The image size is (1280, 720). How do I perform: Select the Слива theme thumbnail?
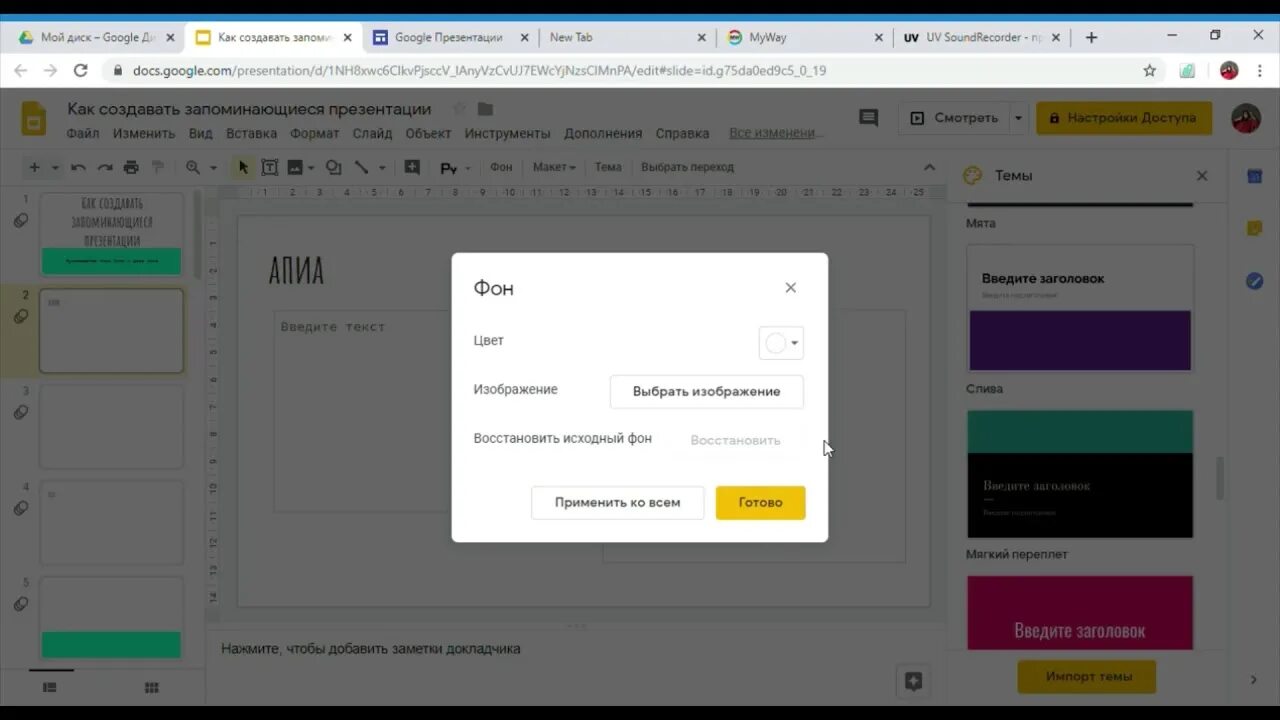(1080, 308)
